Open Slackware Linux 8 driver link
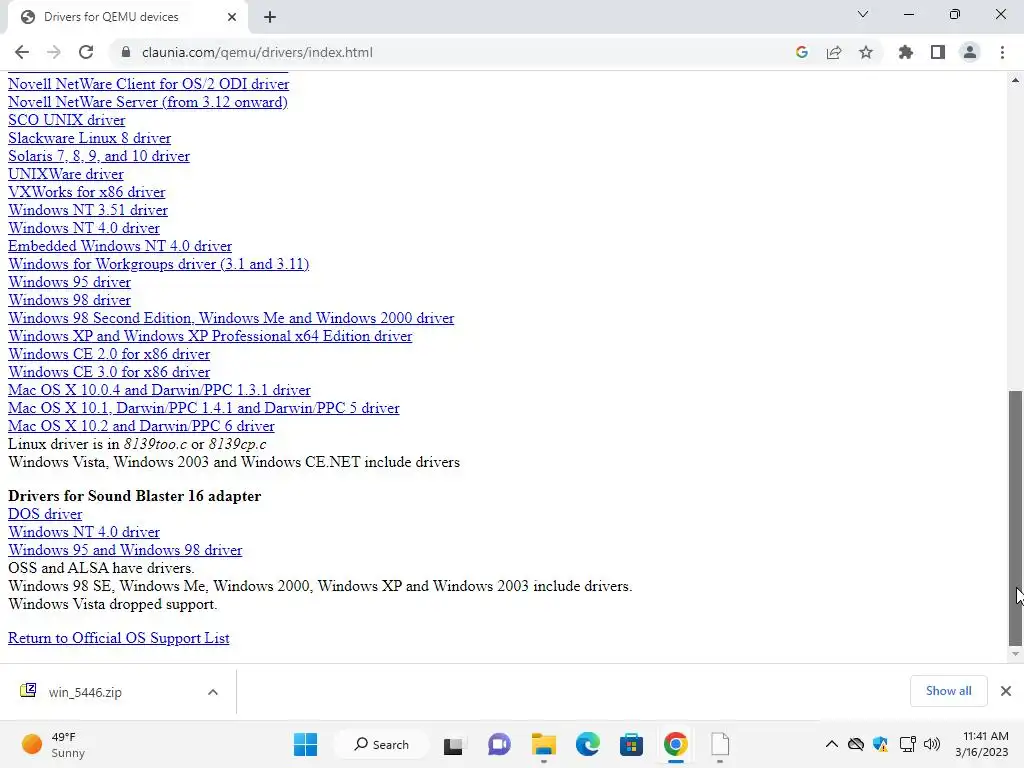Screen dimensions: 1024x768 (89, 138)
